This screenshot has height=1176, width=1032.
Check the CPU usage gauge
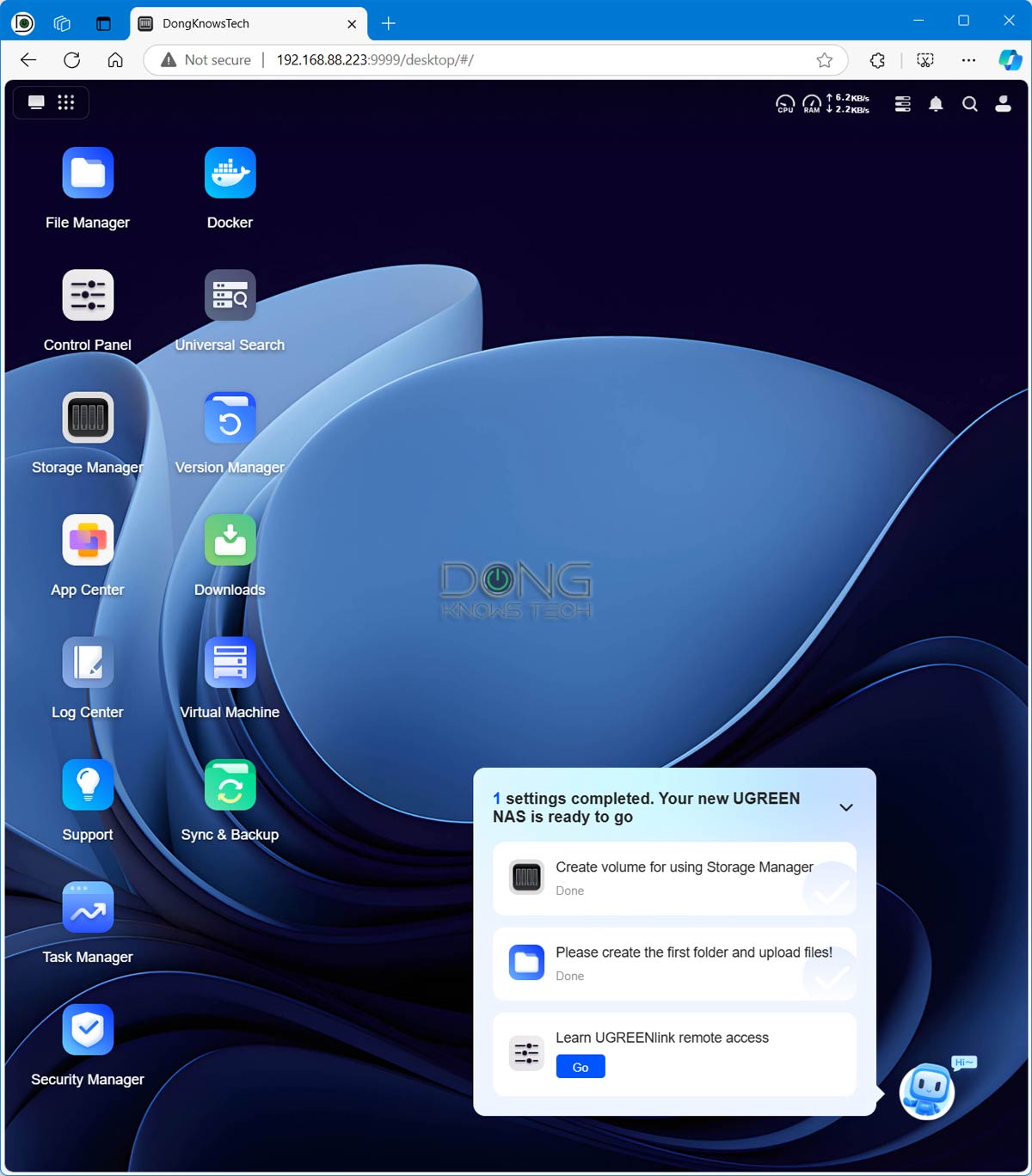(x=785, y=104)
